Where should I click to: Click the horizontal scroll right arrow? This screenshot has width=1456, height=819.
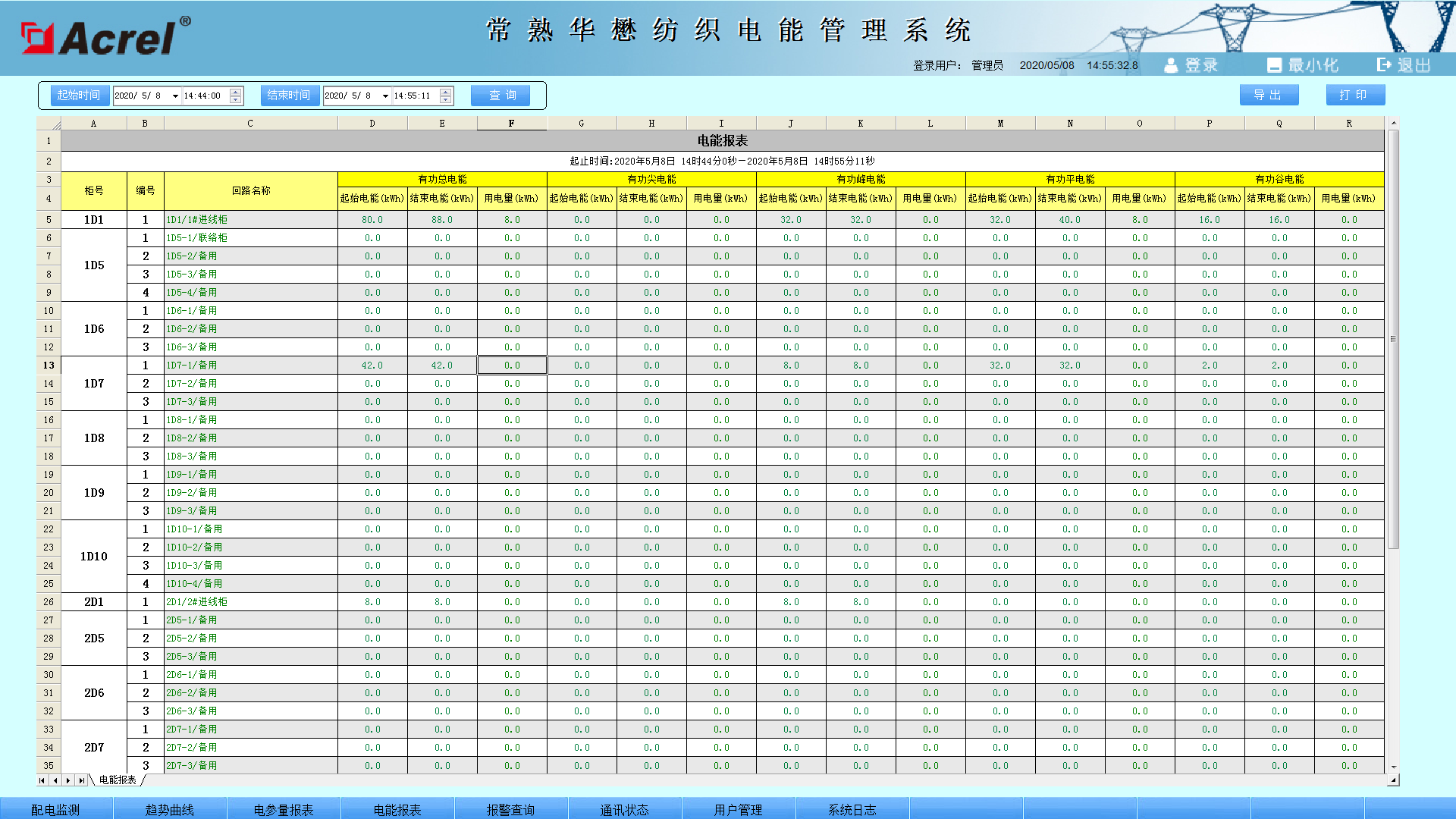click(x=1393, y=780)
